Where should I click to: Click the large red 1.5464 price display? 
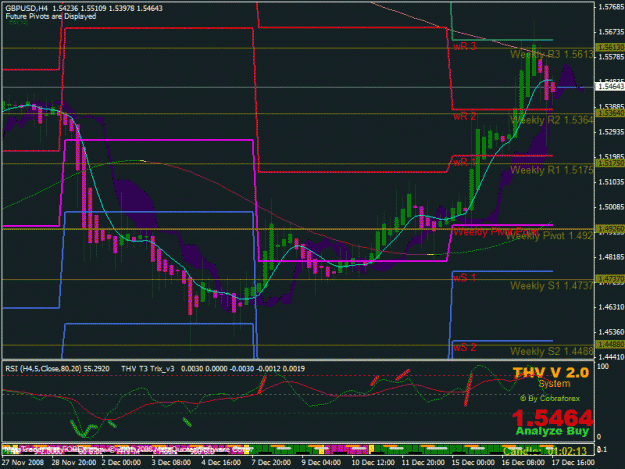(552, 418)
